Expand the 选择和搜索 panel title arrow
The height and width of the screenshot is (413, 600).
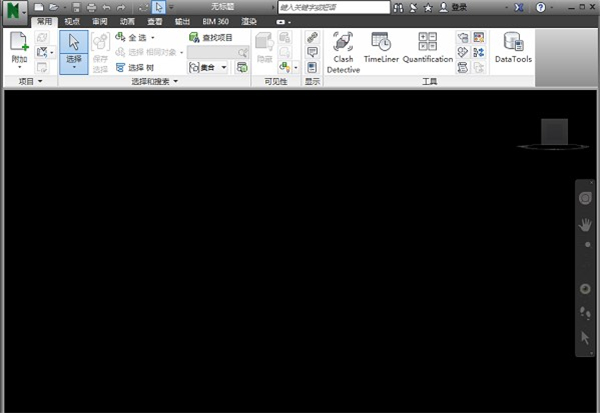tap(176, 81)
